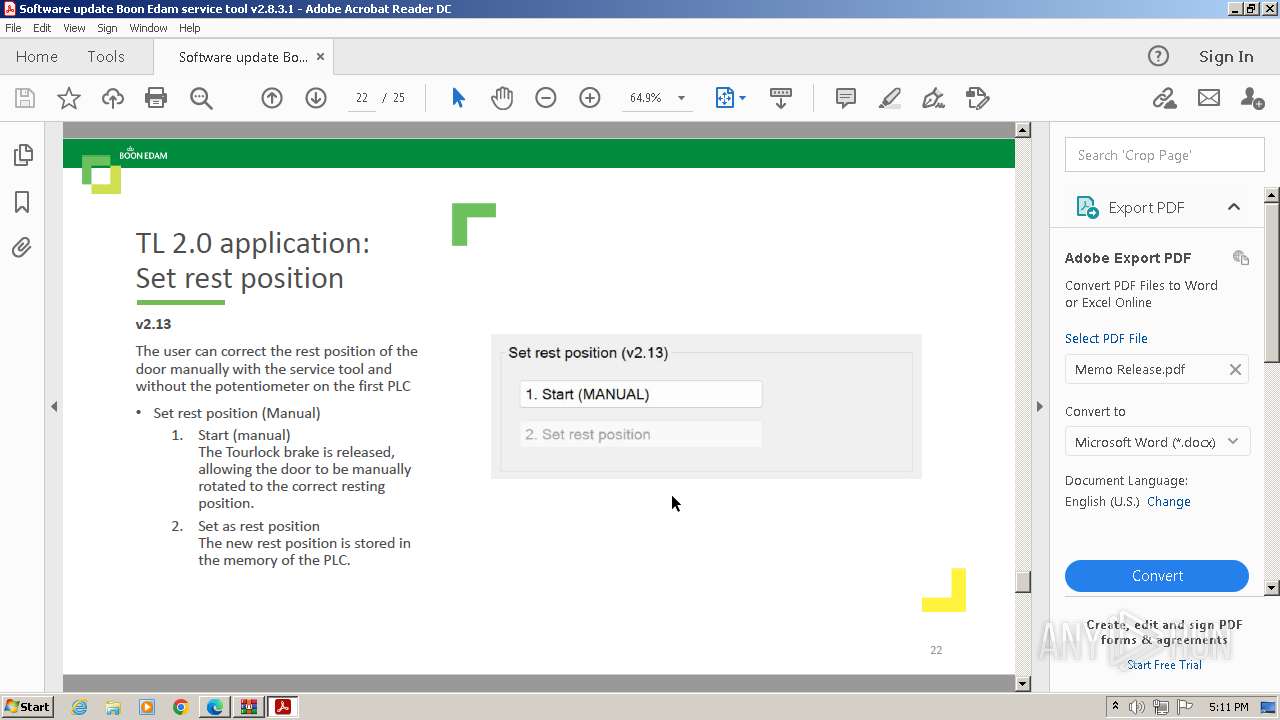
Task: Upload the file with the cloud icon
Action: [113, 98]
